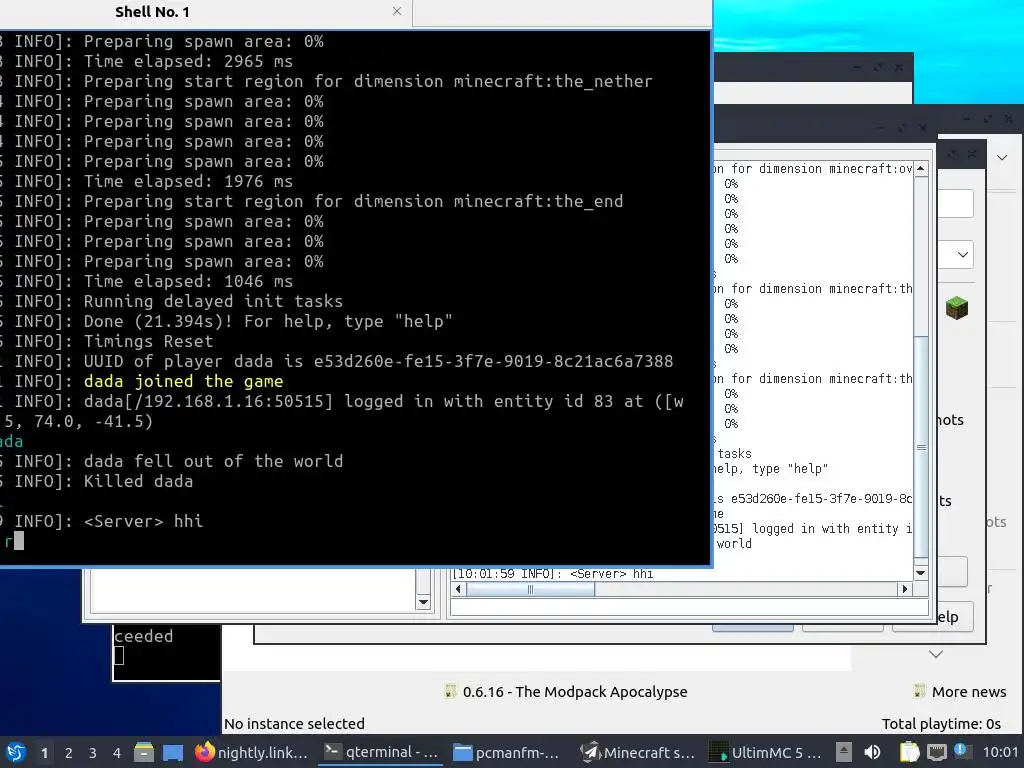Switch to the UltimMC 5 taskbar window
The height and width of the screenshot is (768, 1024).
click(x=765, y=752)
